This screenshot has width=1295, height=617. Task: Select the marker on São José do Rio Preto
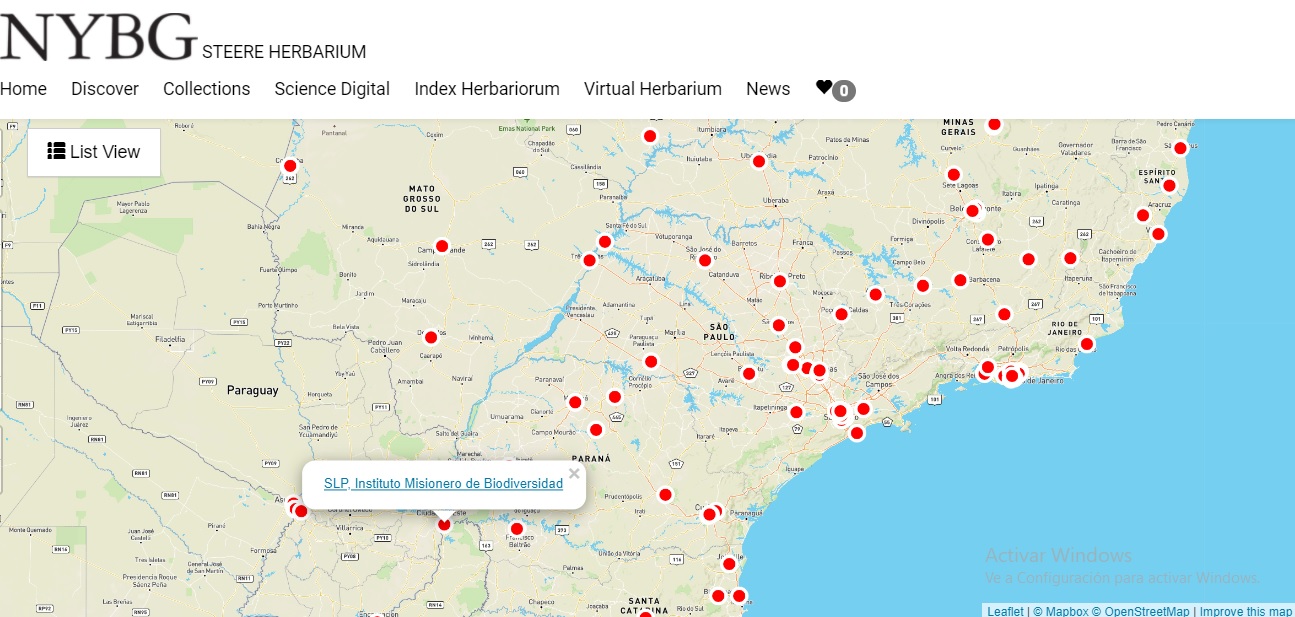click(x=705, y=260)
